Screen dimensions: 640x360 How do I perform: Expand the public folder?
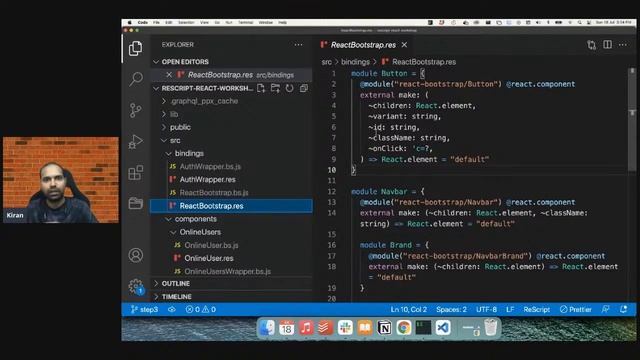click(176, 127)
